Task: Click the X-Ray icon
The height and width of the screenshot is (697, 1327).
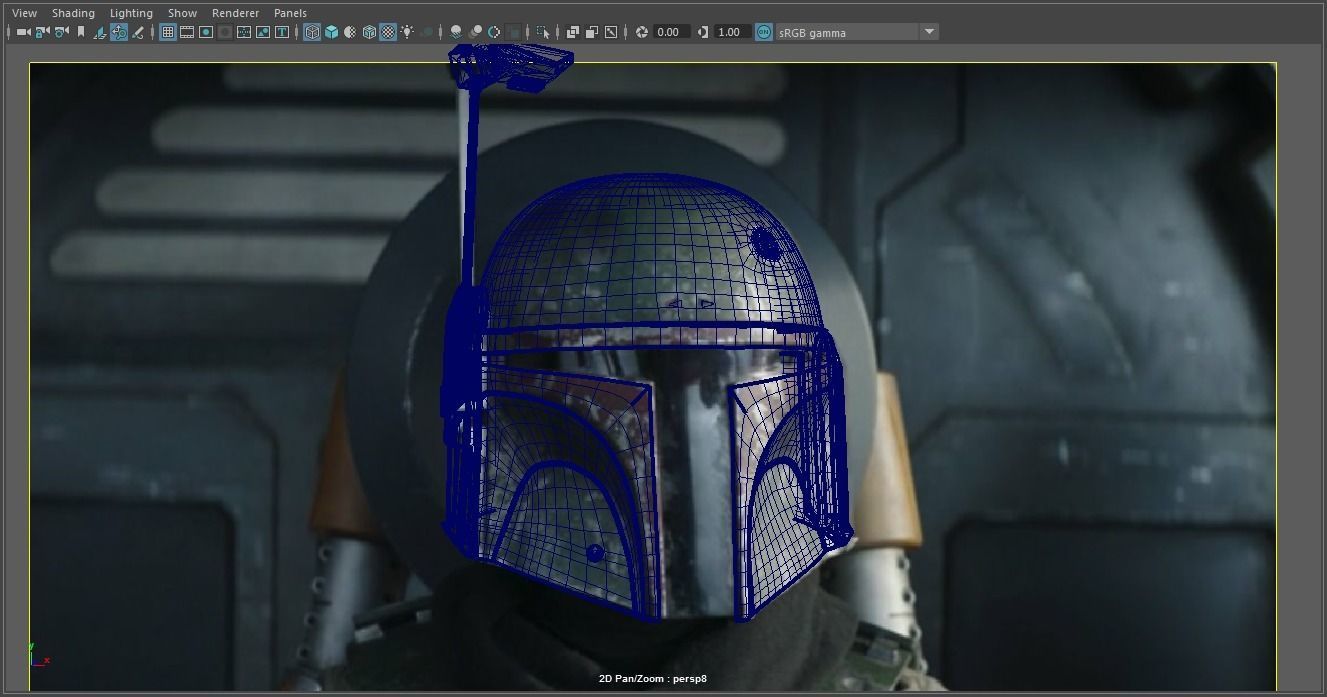Action: 572,32
